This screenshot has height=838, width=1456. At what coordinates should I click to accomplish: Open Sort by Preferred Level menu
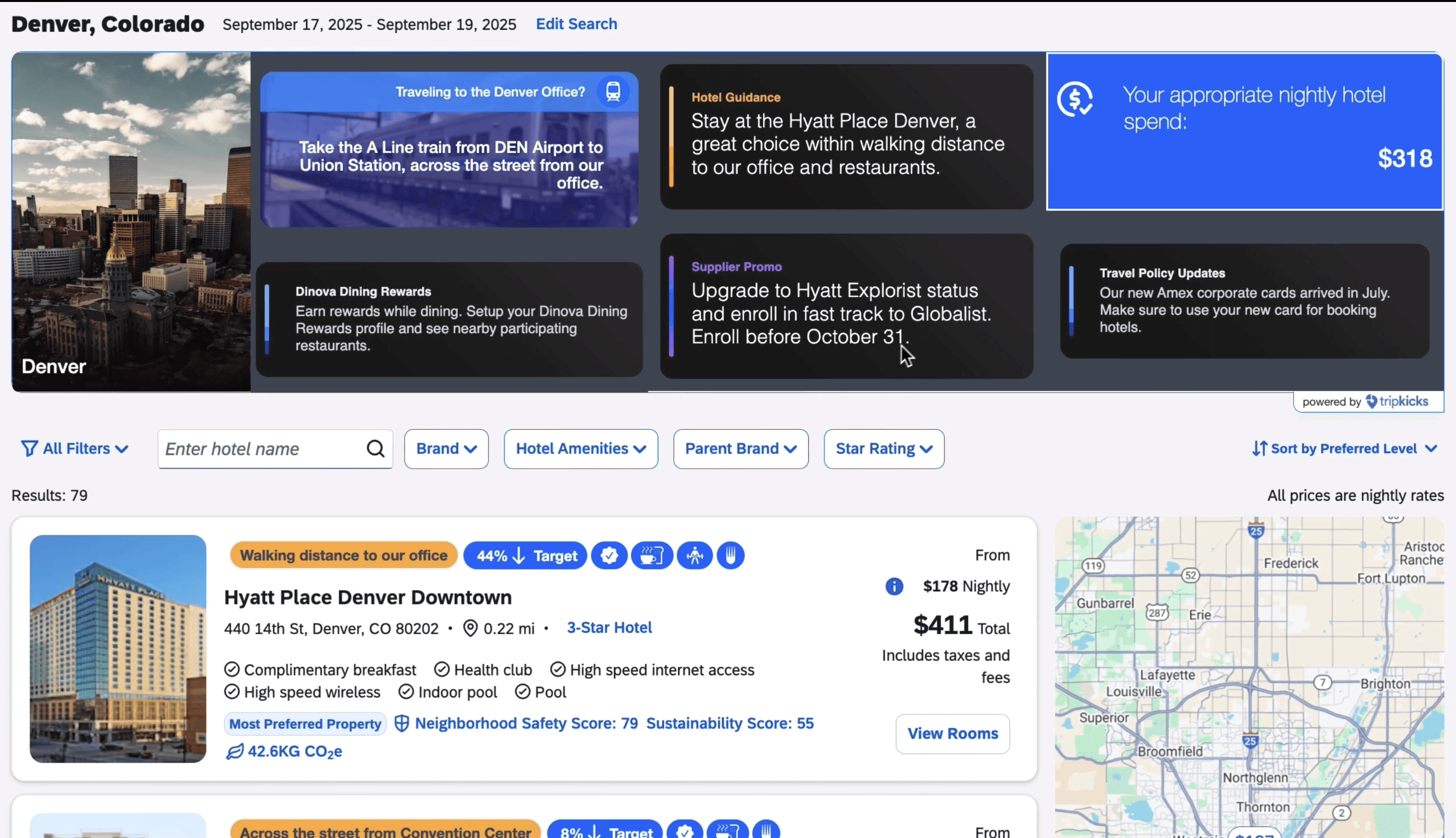pyautogui.click(x=1344, y=448)
